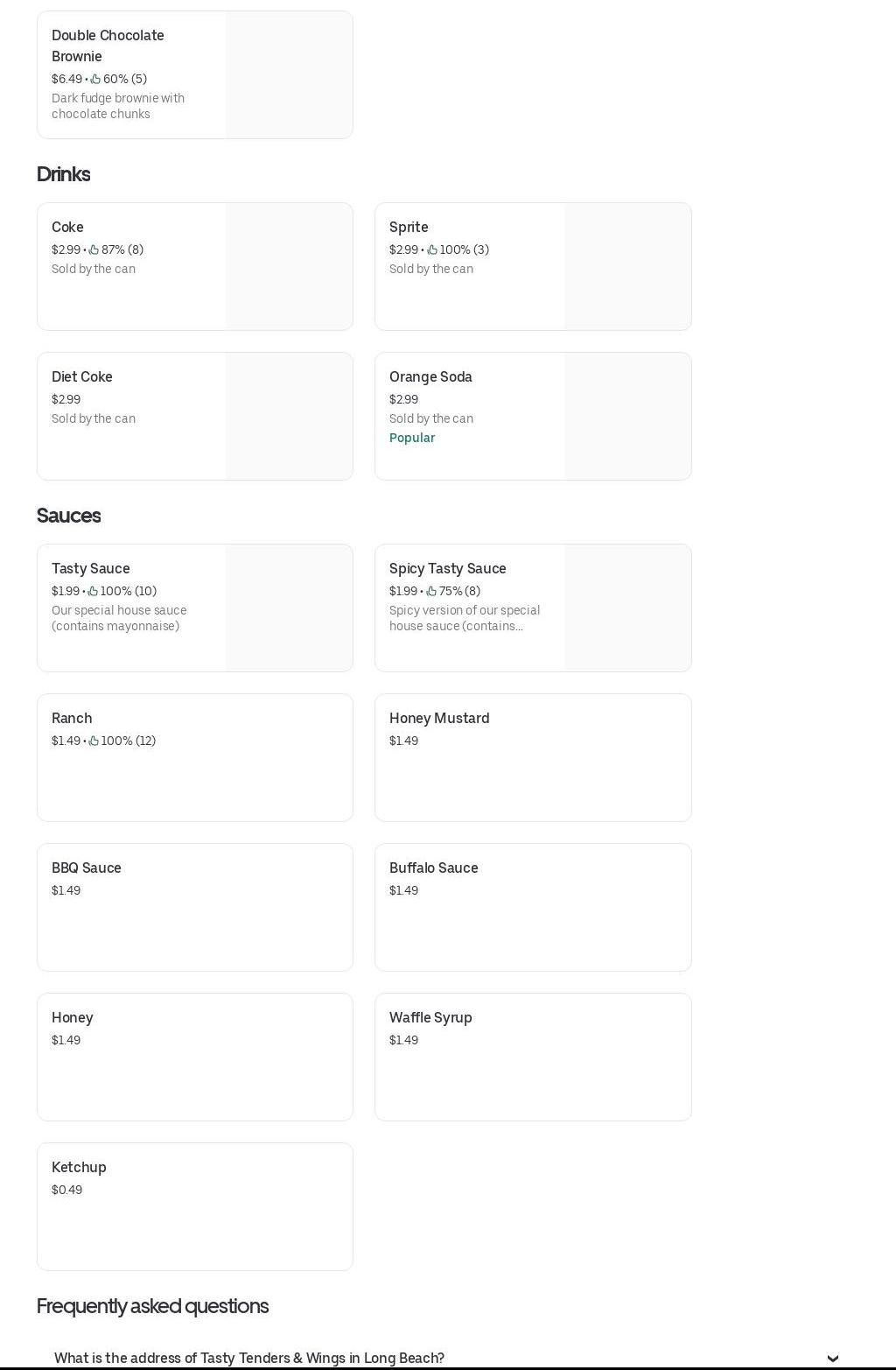
Task: Click the thumbs-up icon on Double Chocolate Brownie
Action: click(x=95, y=80)
